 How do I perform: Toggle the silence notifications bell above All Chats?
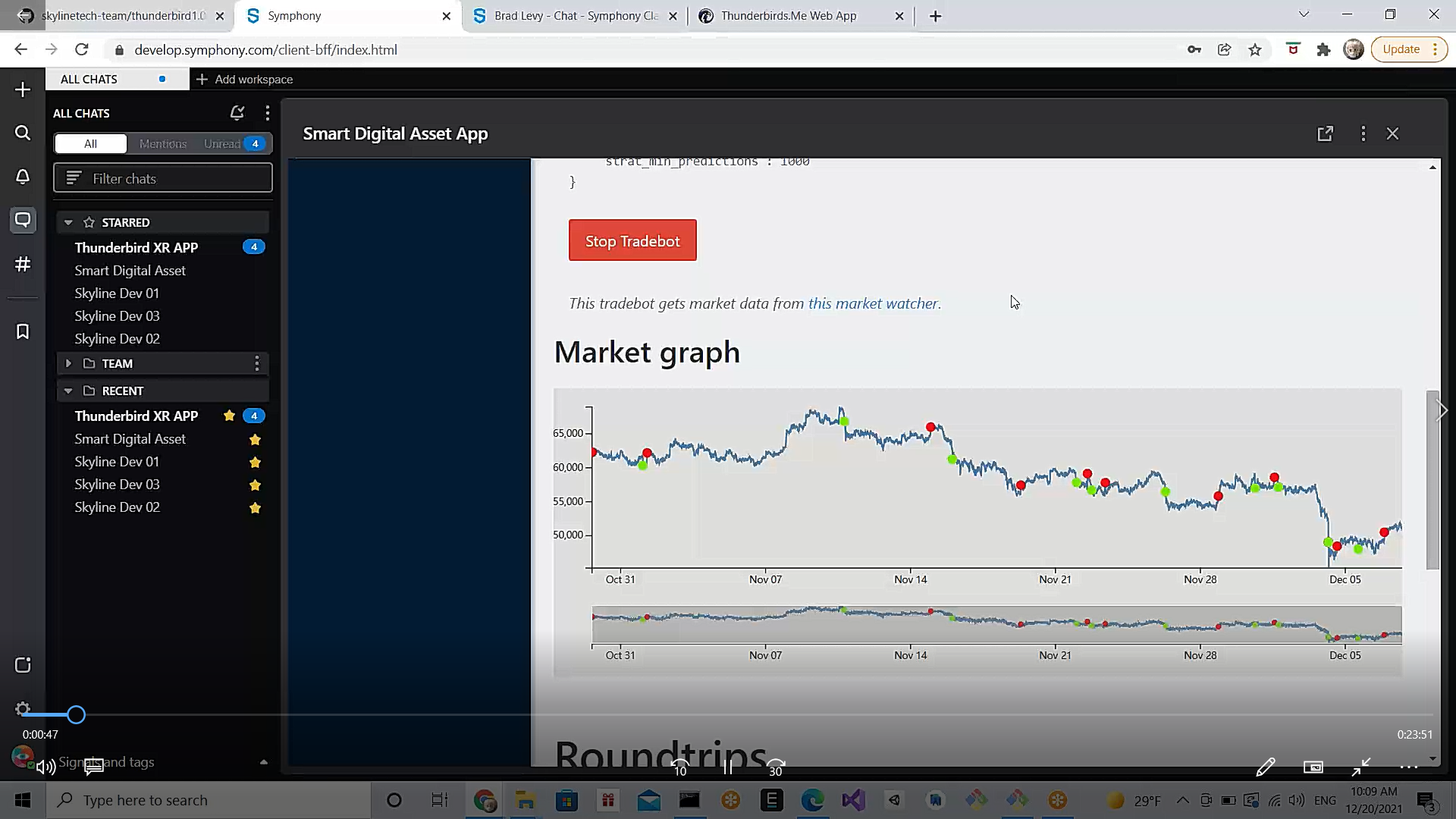pyautogui.click(x=237, y=112)
